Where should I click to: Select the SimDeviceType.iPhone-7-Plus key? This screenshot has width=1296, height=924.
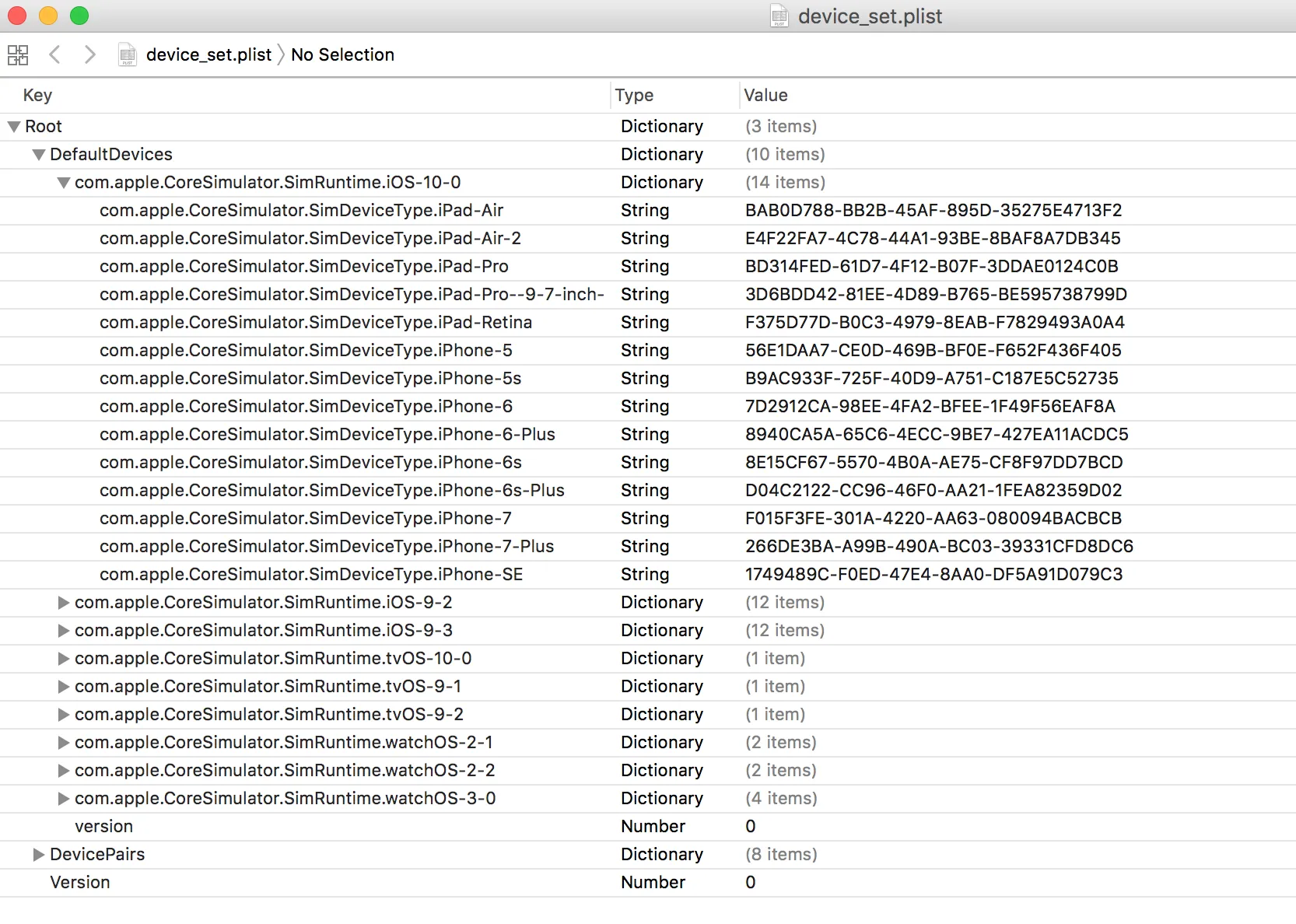point(327,546)
